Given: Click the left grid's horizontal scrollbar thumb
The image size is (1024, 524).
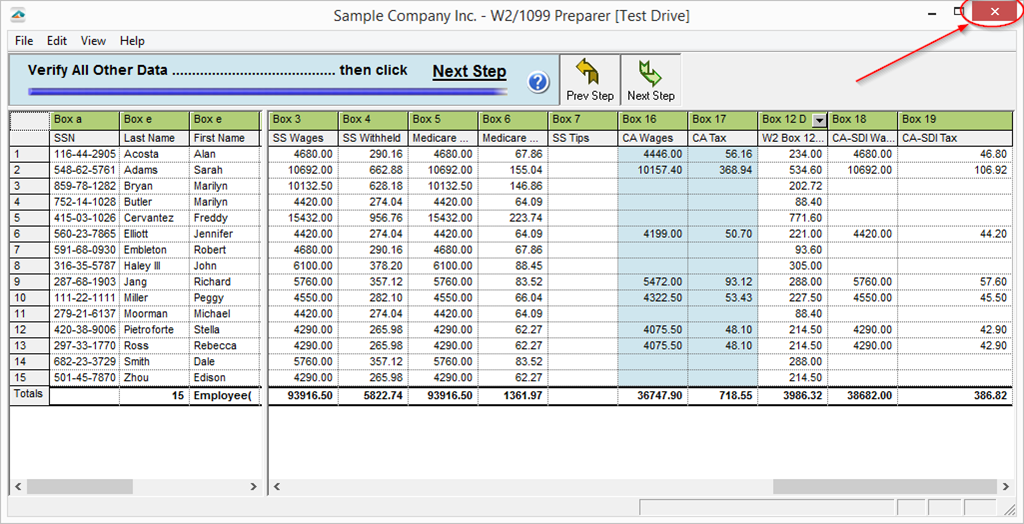Looking at the screenshot, I should (79, 487).
